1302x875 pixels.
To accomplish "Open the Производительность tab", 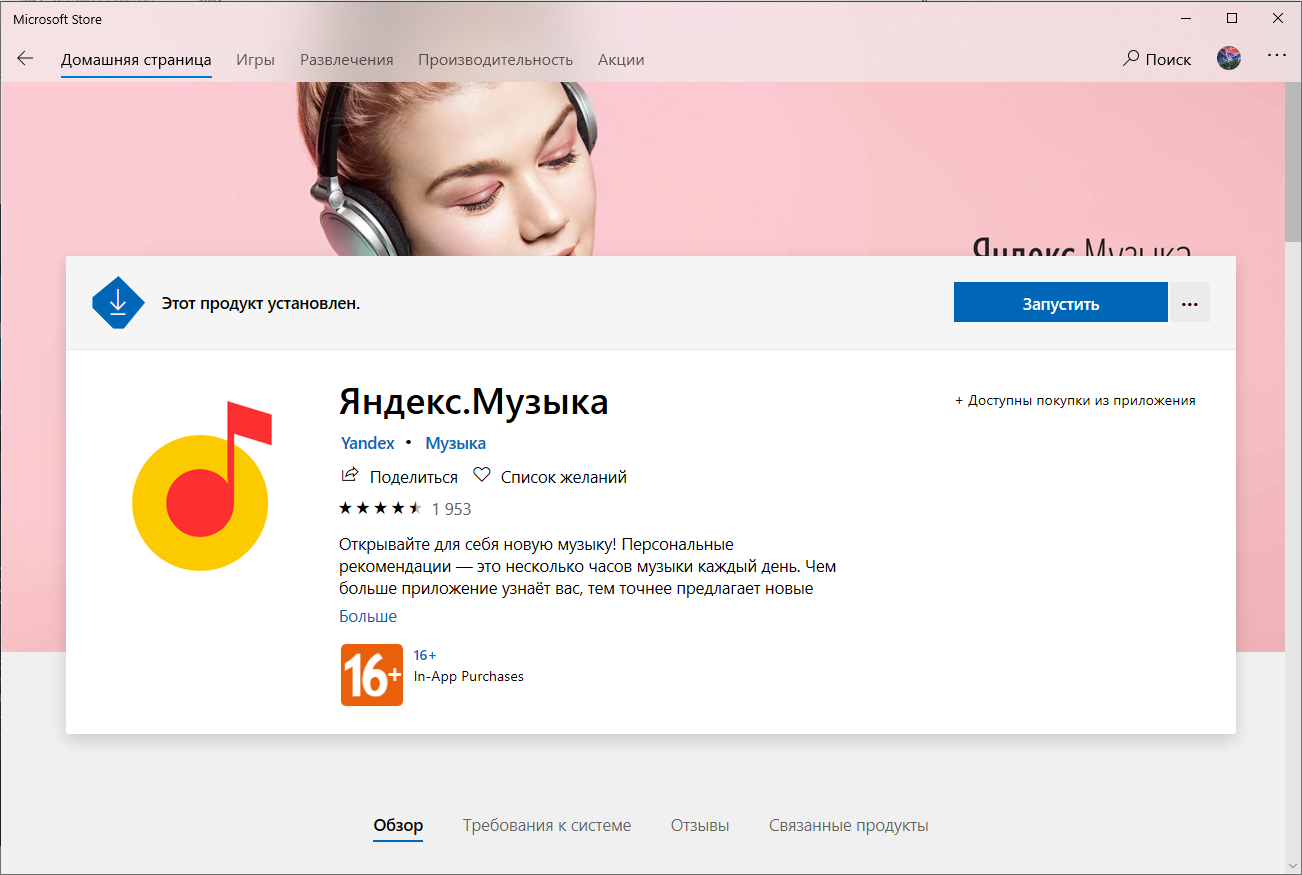I will tap(496, 60).
